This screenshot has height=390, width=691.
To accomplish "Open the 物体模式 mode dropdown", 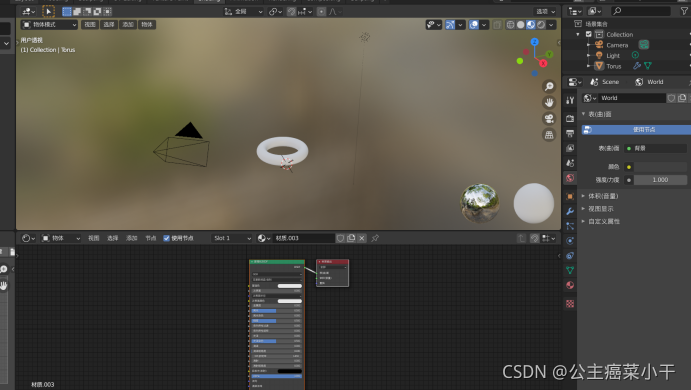I will [x=49, y=25].
